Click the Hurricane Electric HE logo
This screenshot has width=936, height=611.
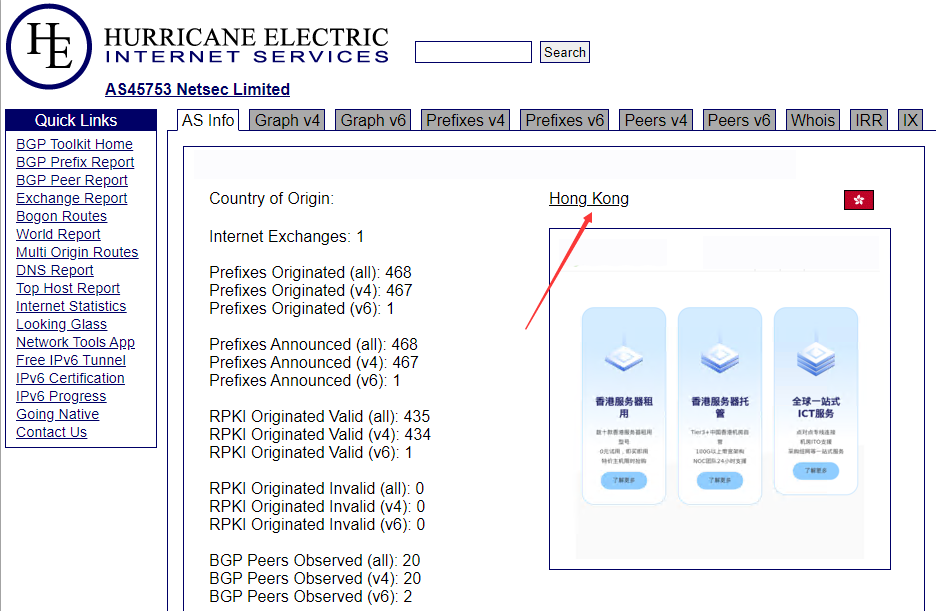pyautogui.click(x=49, y=47)
